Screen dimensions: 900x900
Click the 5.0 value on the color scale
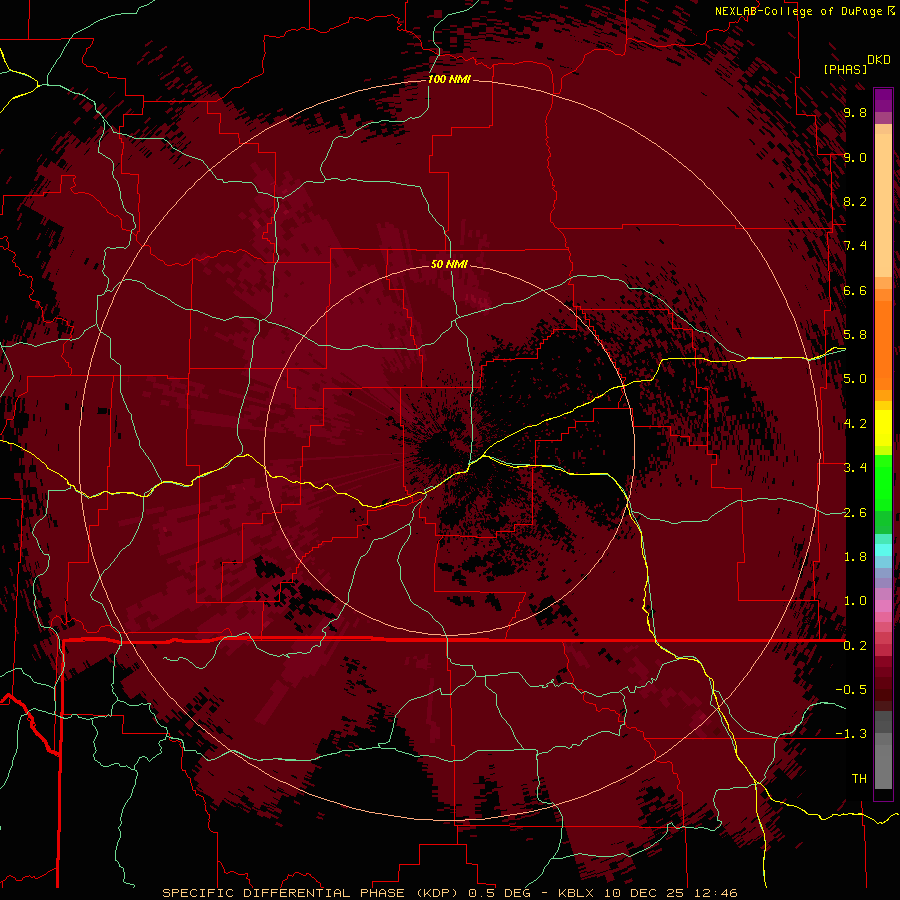[855, 379]
